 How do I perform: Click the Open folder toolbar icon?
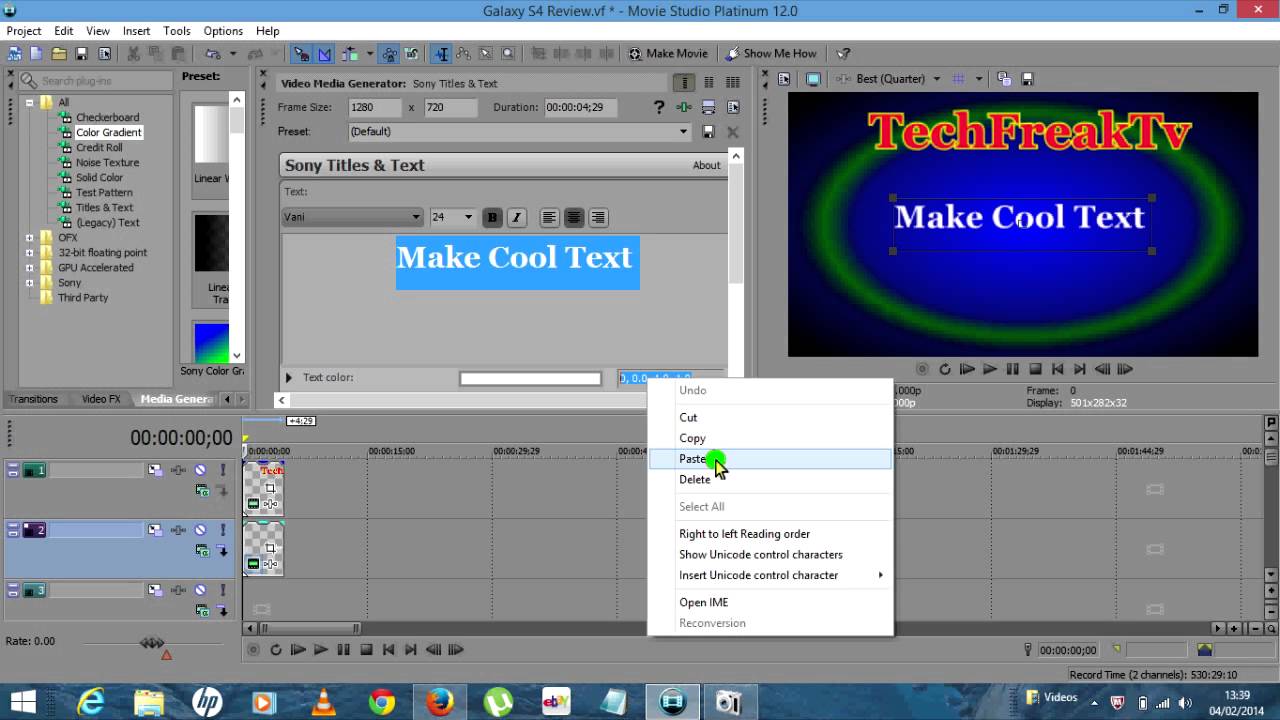coord(59,53)
